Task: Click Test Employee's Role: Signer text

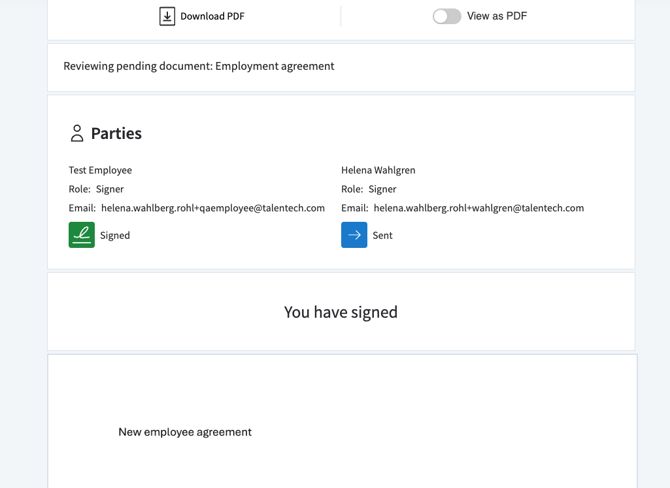Action: [x=96, y=189]
